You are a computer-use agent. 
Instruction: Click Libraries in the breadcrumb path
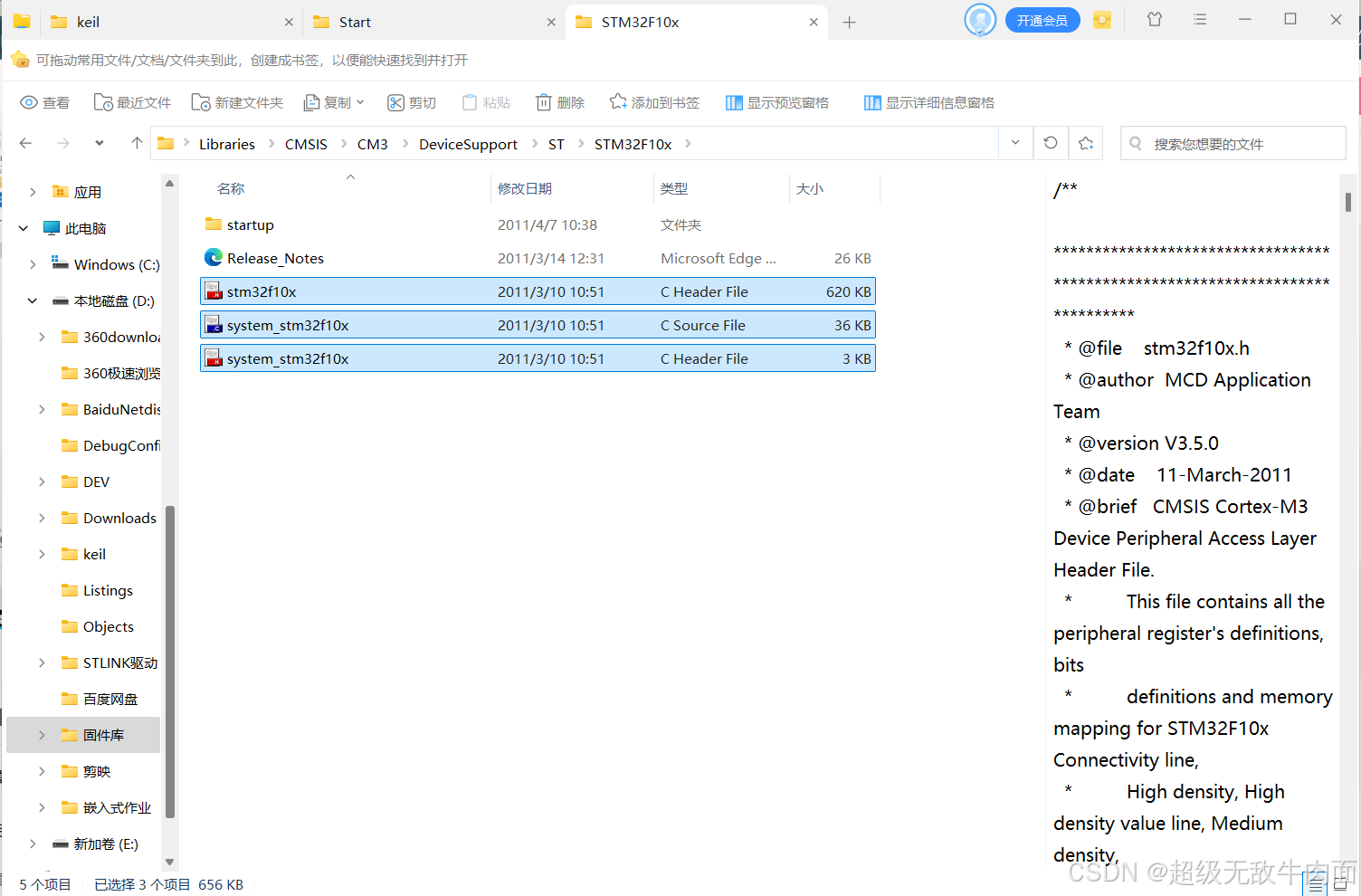(227, 144)
